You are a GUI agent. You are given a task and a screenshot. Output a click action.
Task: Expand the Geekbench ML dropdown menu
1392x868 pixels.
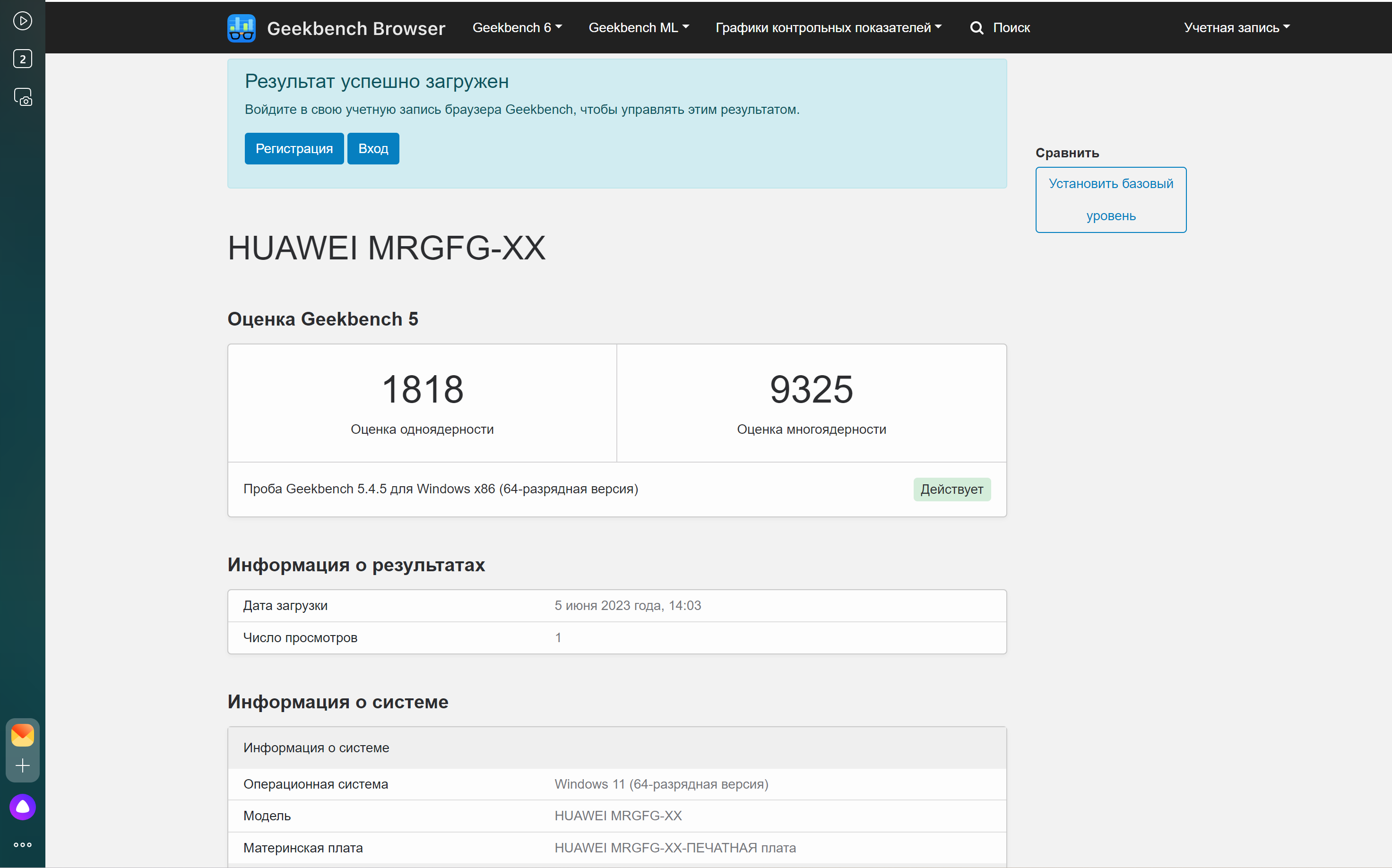tap(639, 27)
